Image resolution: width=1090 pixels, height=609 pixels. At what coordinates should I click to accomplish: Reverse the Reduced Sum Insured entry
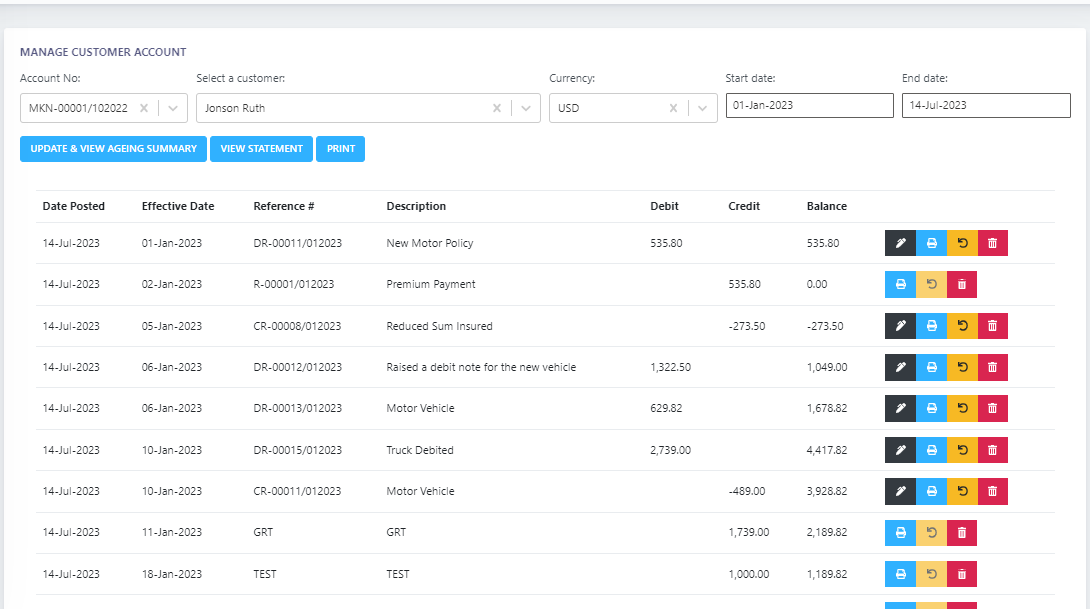[962, 326]
